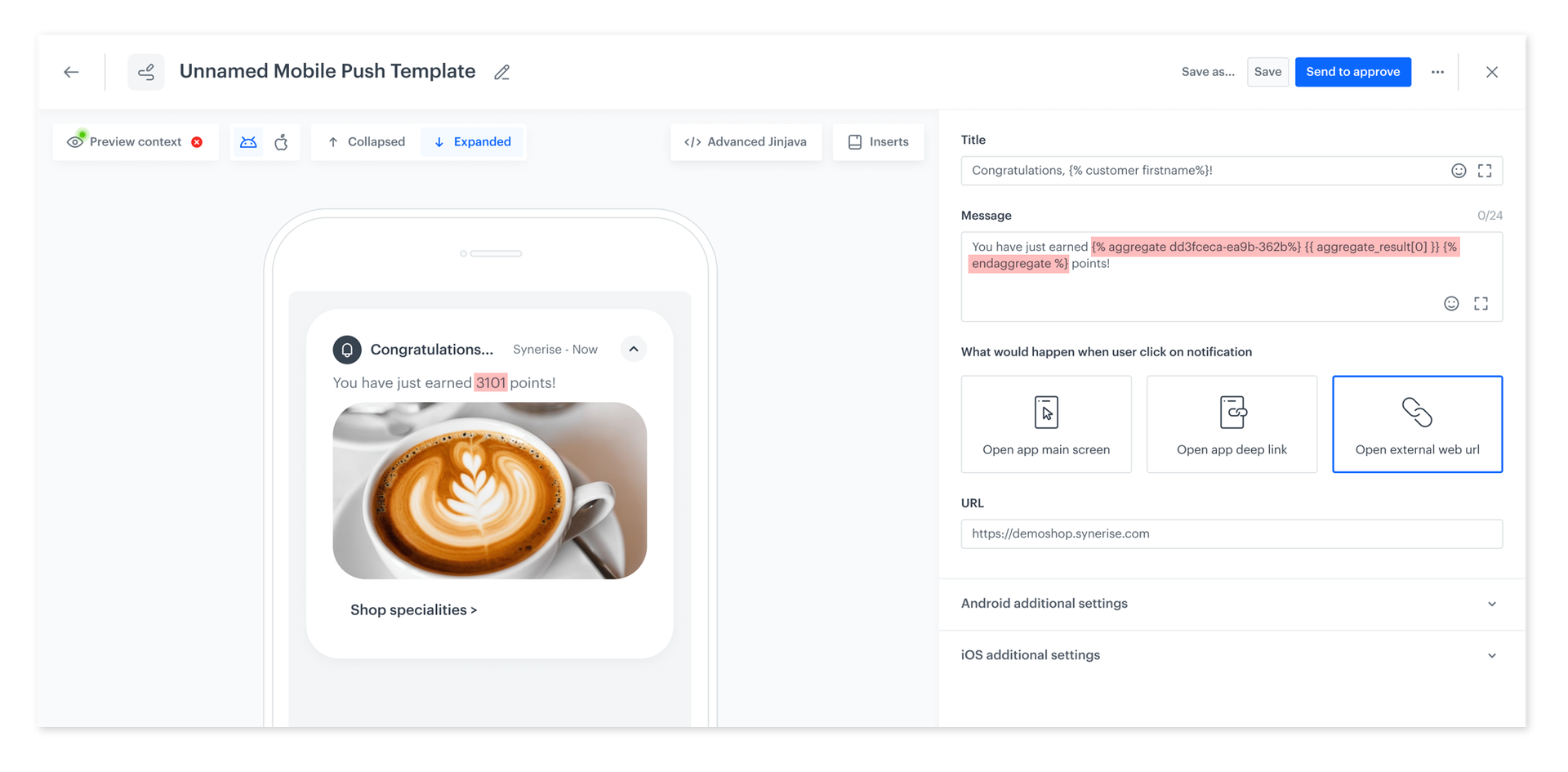This screenshot has height=772, width=1568.
Task: Open Advanced Jinjava editor
Action: pos(745,141)
